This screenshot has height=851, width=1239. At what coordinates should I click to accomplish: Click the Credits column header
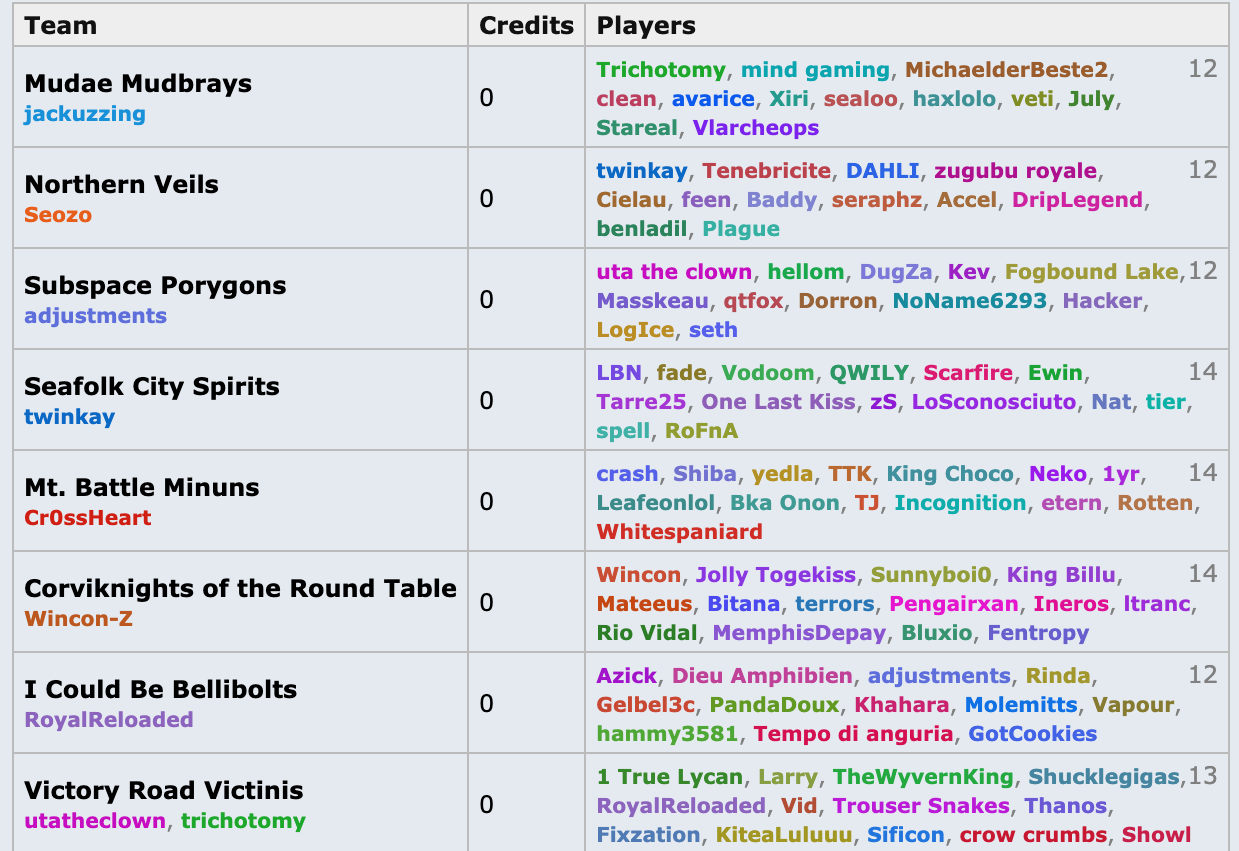[x=526, y=25]
